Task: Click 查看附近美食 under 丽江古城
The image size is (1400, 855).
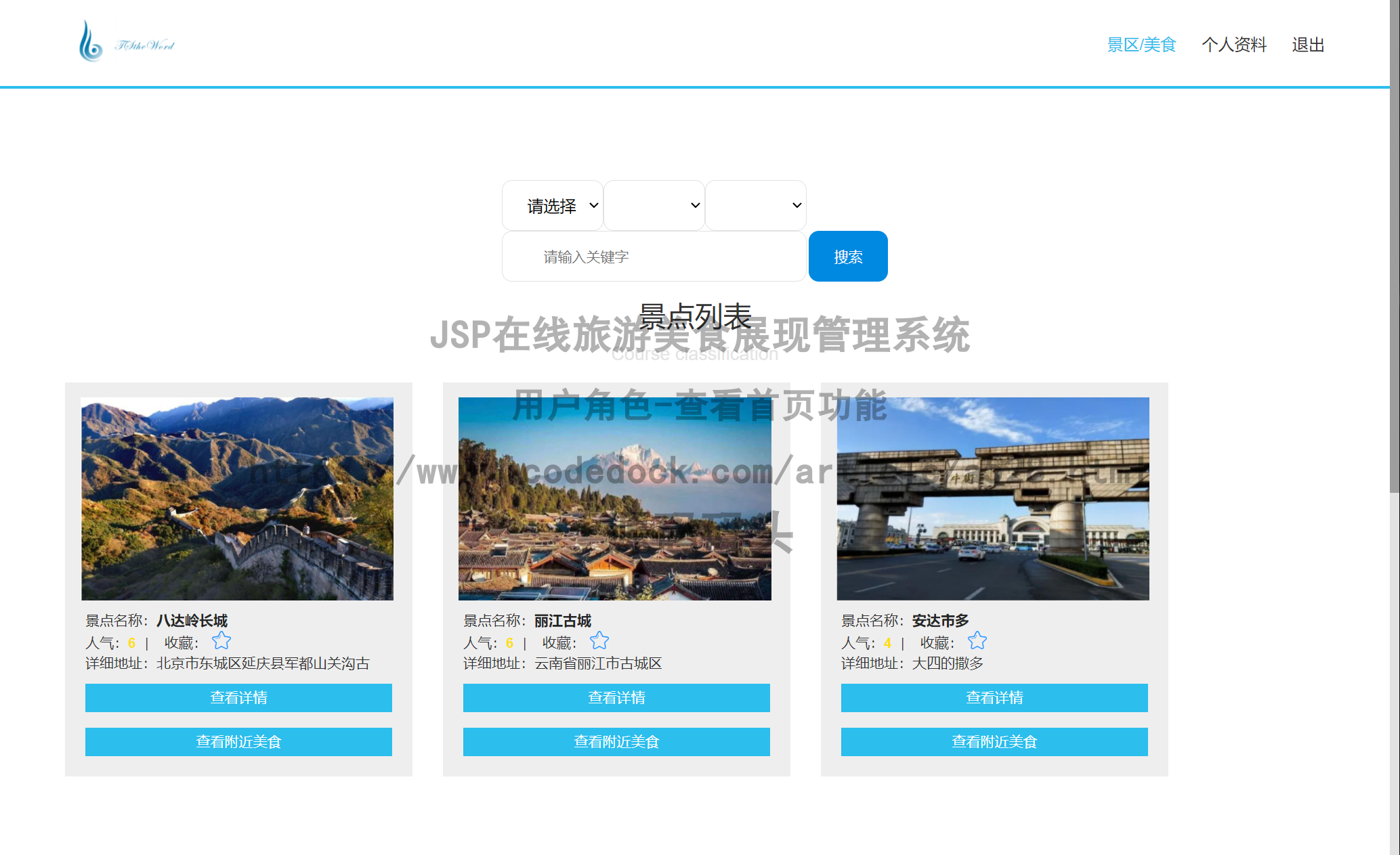Action: click(x=616, y=741)
